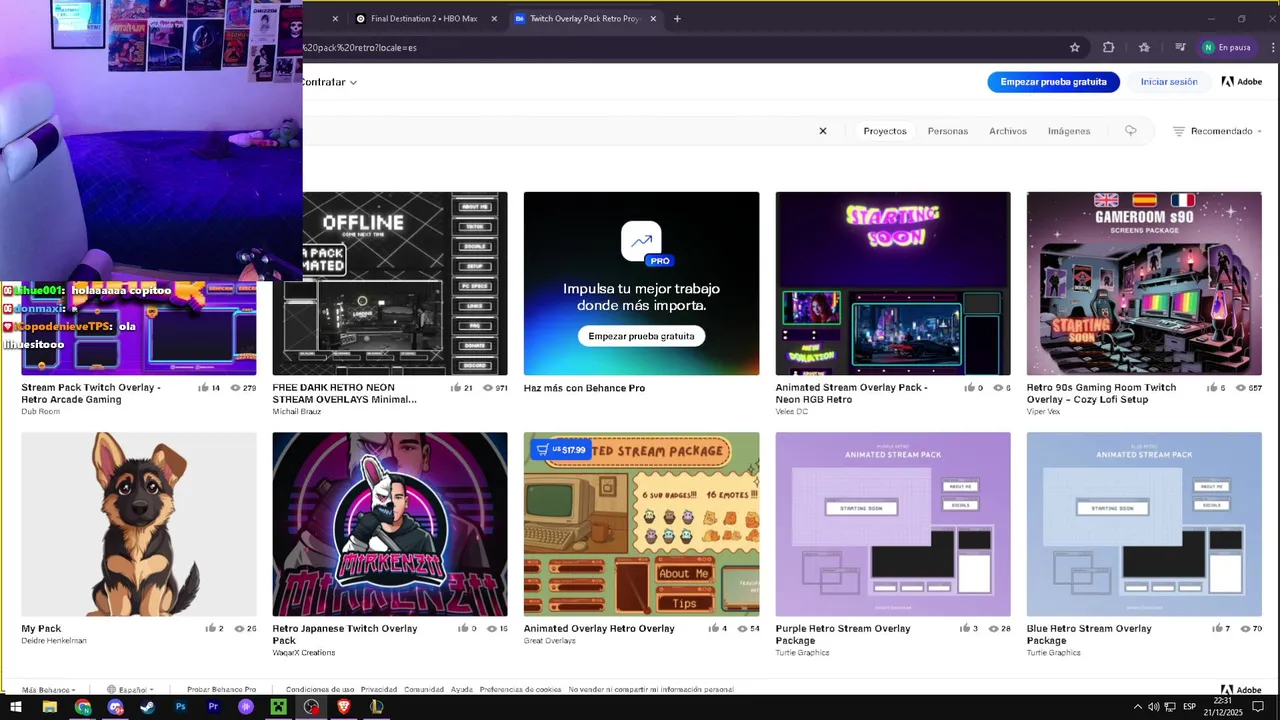Click the bookmarks star toolbar icon
This screenshot has height=720, width=1280.
[1144, 47]
